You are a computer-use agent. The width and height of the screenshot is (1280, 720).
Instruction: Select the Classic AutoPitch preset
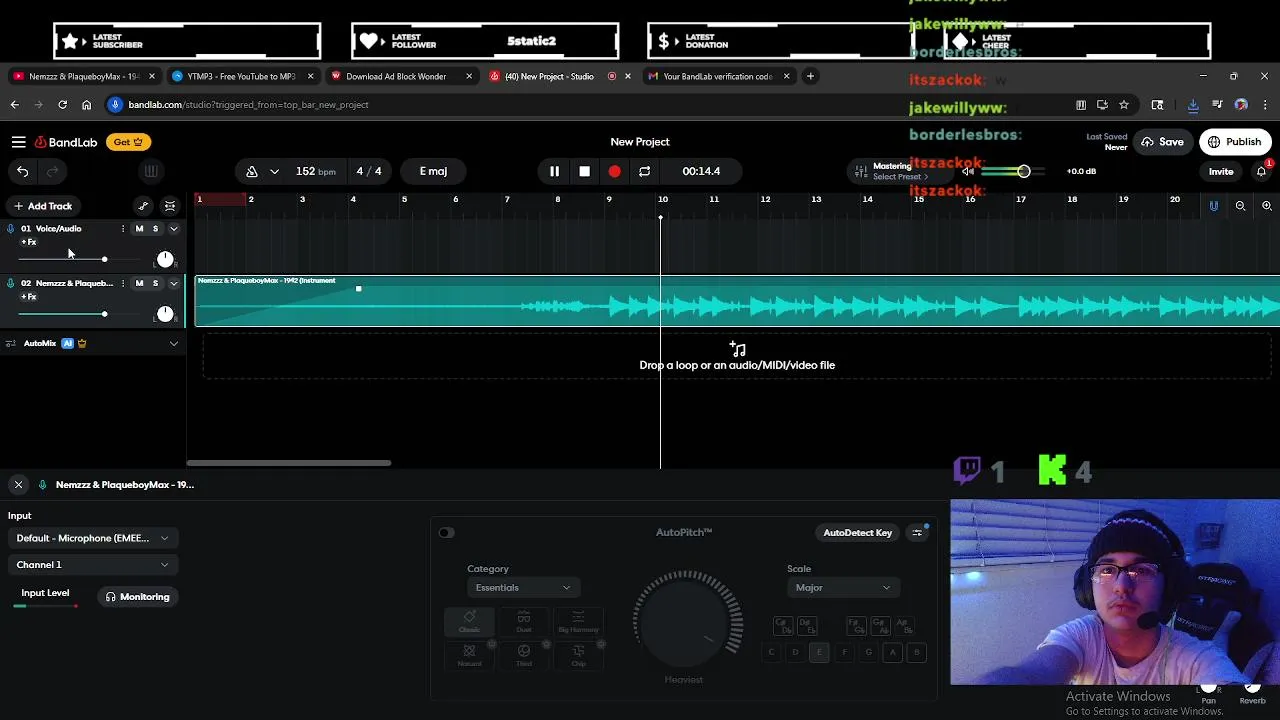tap(469, 622)
